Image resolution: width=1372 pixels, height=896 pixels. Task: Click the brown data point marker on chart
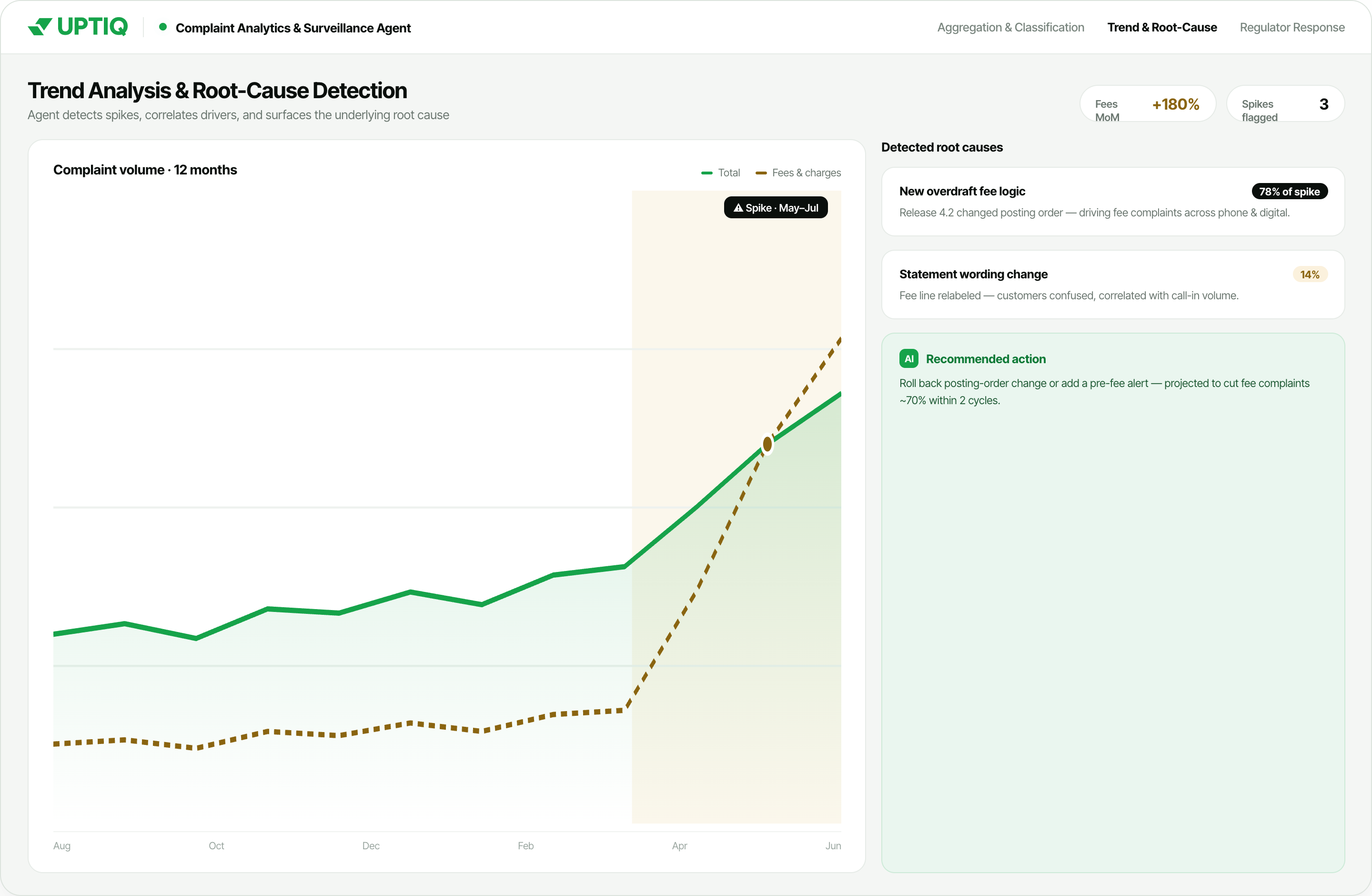[767, 445]
